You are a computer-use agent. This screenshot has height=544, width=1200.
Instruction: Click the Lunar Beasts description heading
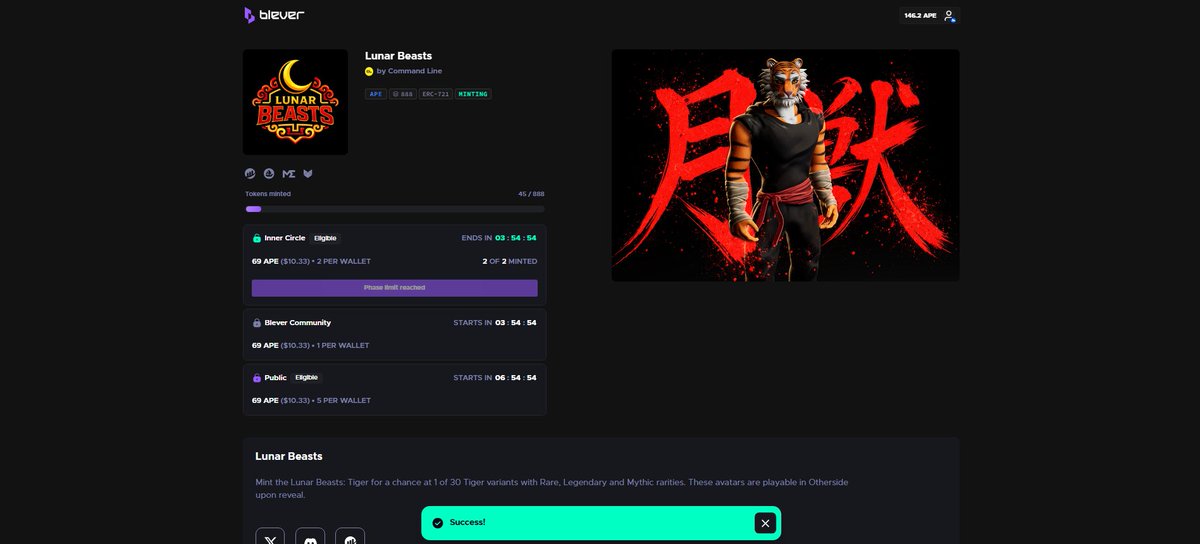[289, 456]
